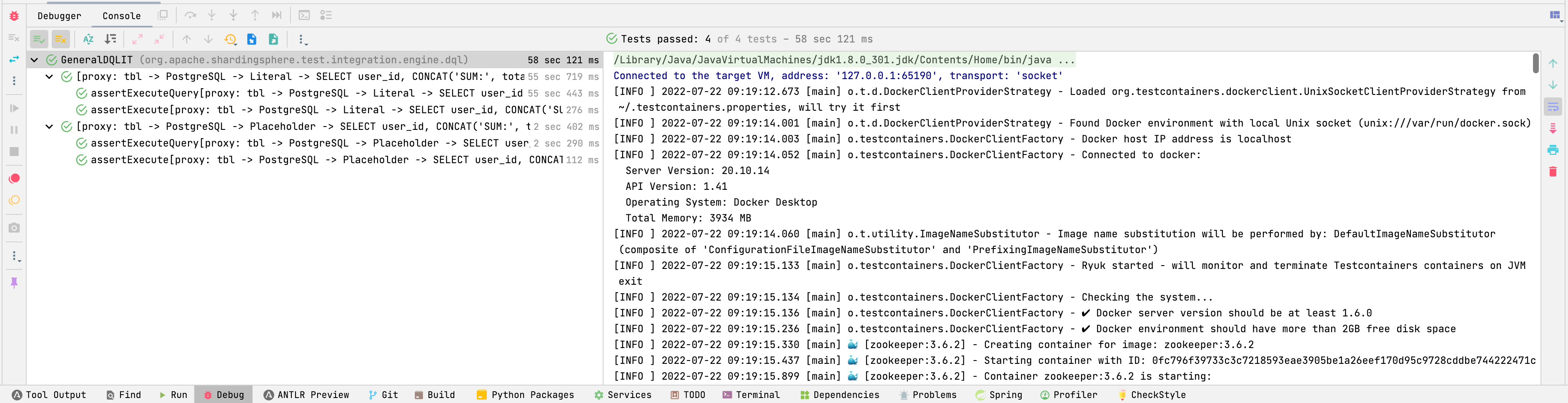Expand the folded java command line
Viewport: 1568px width, 403px height.
coord(1066,60)
